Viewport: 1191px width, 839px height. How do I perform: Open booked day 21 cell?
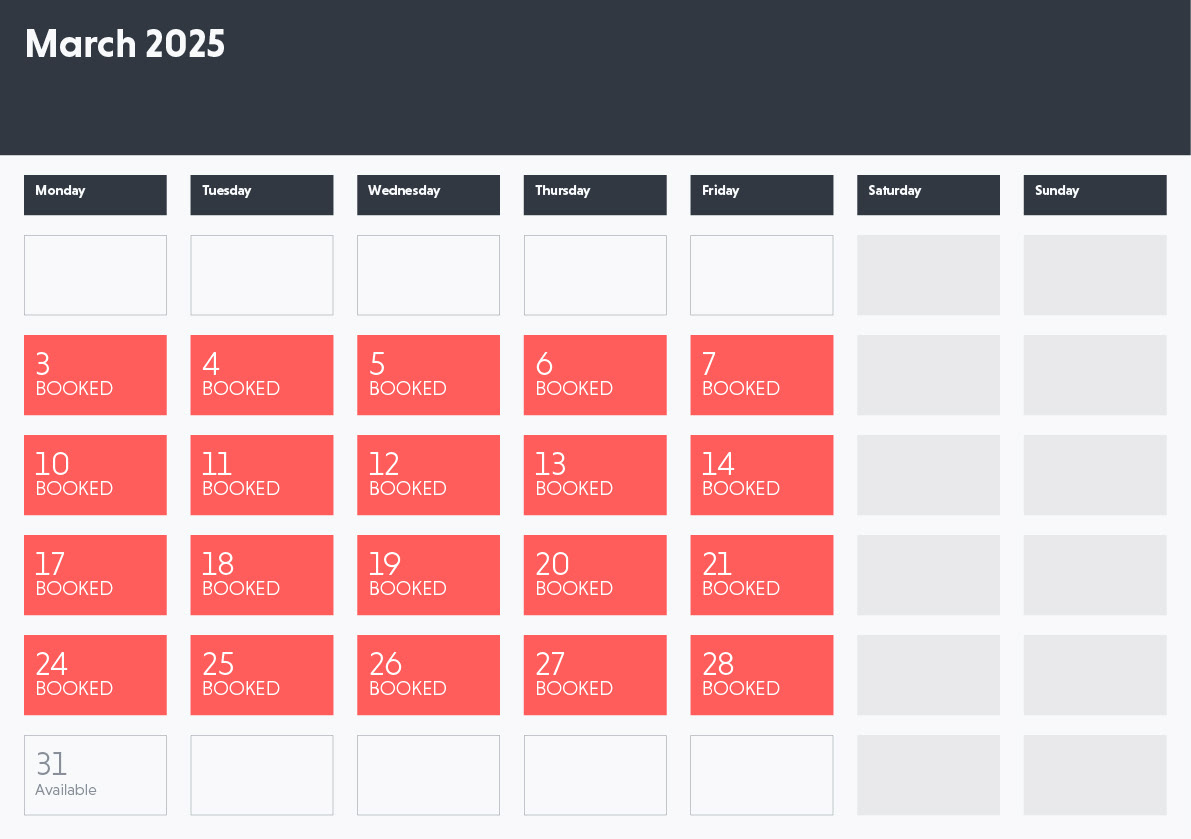(762, 575)
